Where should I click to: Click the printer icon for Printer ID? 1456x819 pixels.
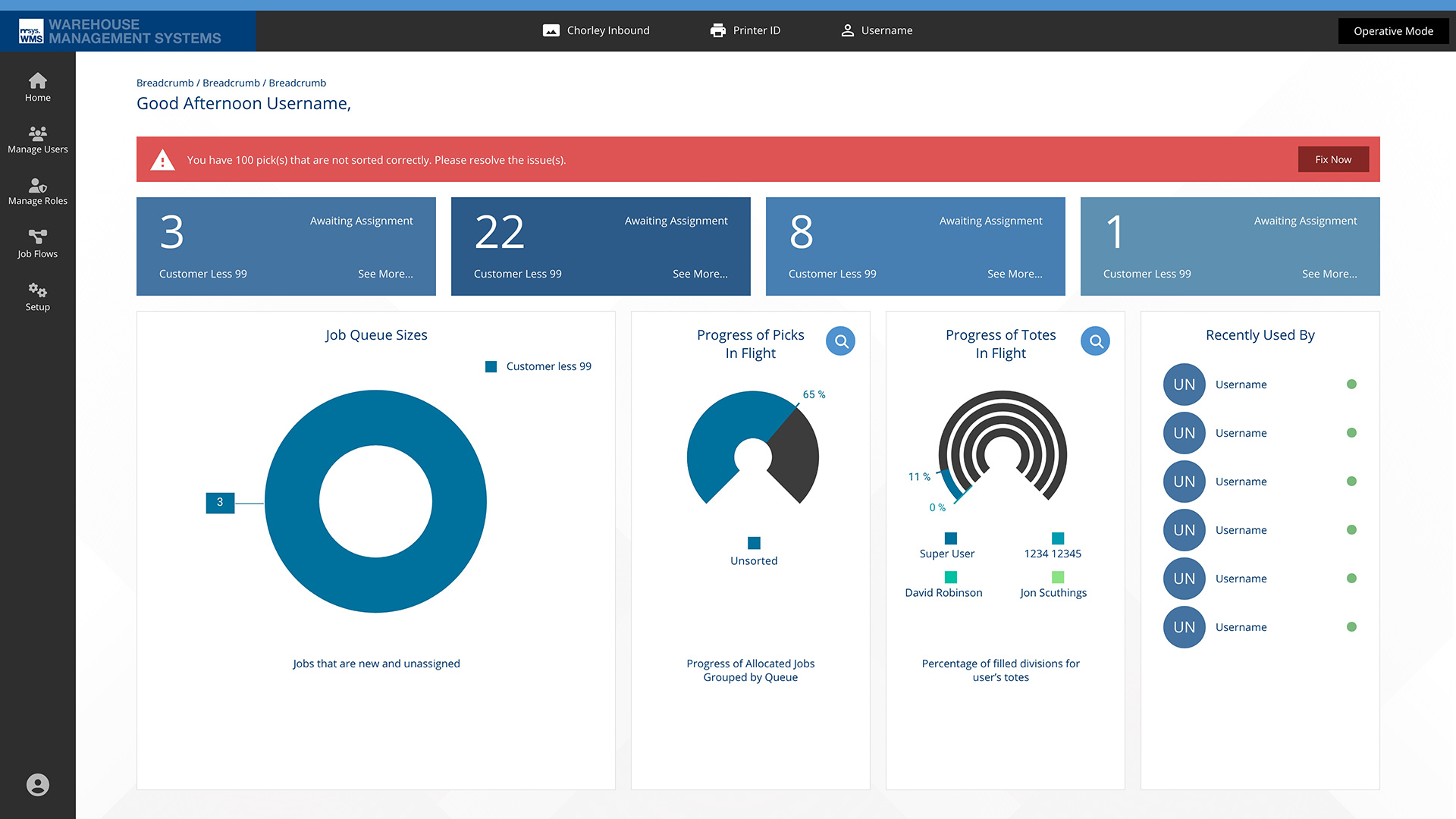[x=717, y=30]
